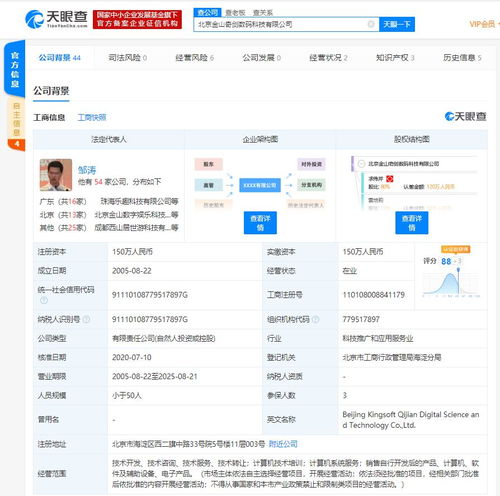Open the VIP会员 link
This screenshot has height=496, width=500.
click(x=482, y=24)
